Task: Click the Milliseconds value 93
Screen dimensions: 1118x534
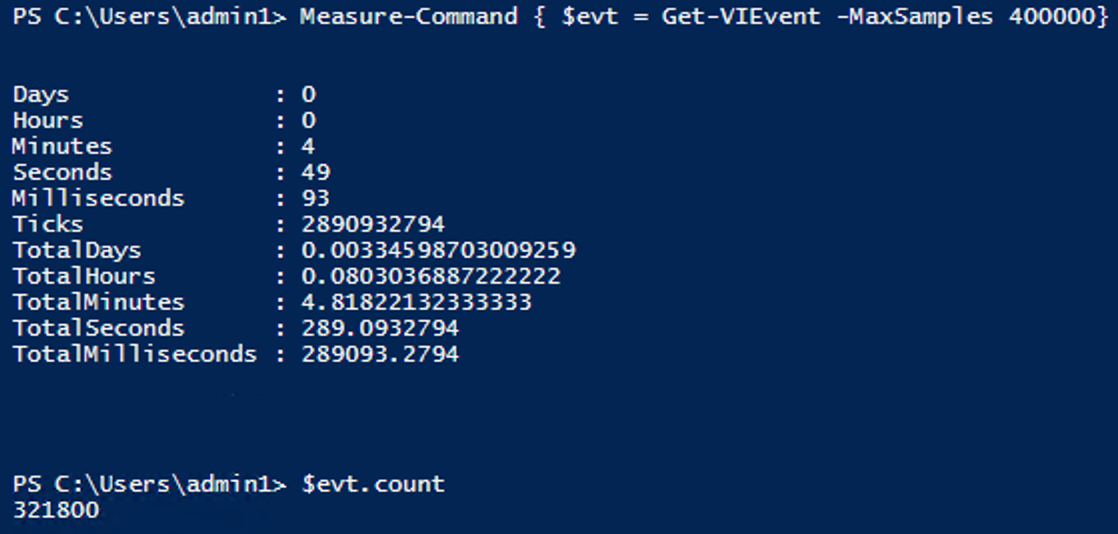Action: click(316, 199)
